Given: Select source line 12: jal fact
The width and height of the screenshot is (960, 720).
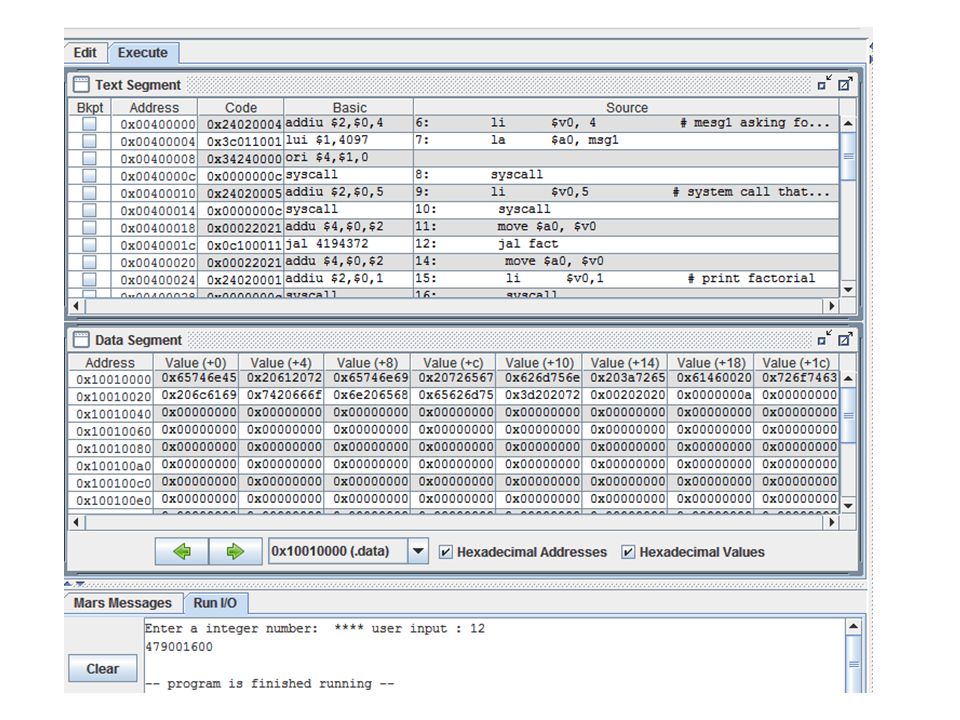Looking at the screenshot, I should 626,244.
